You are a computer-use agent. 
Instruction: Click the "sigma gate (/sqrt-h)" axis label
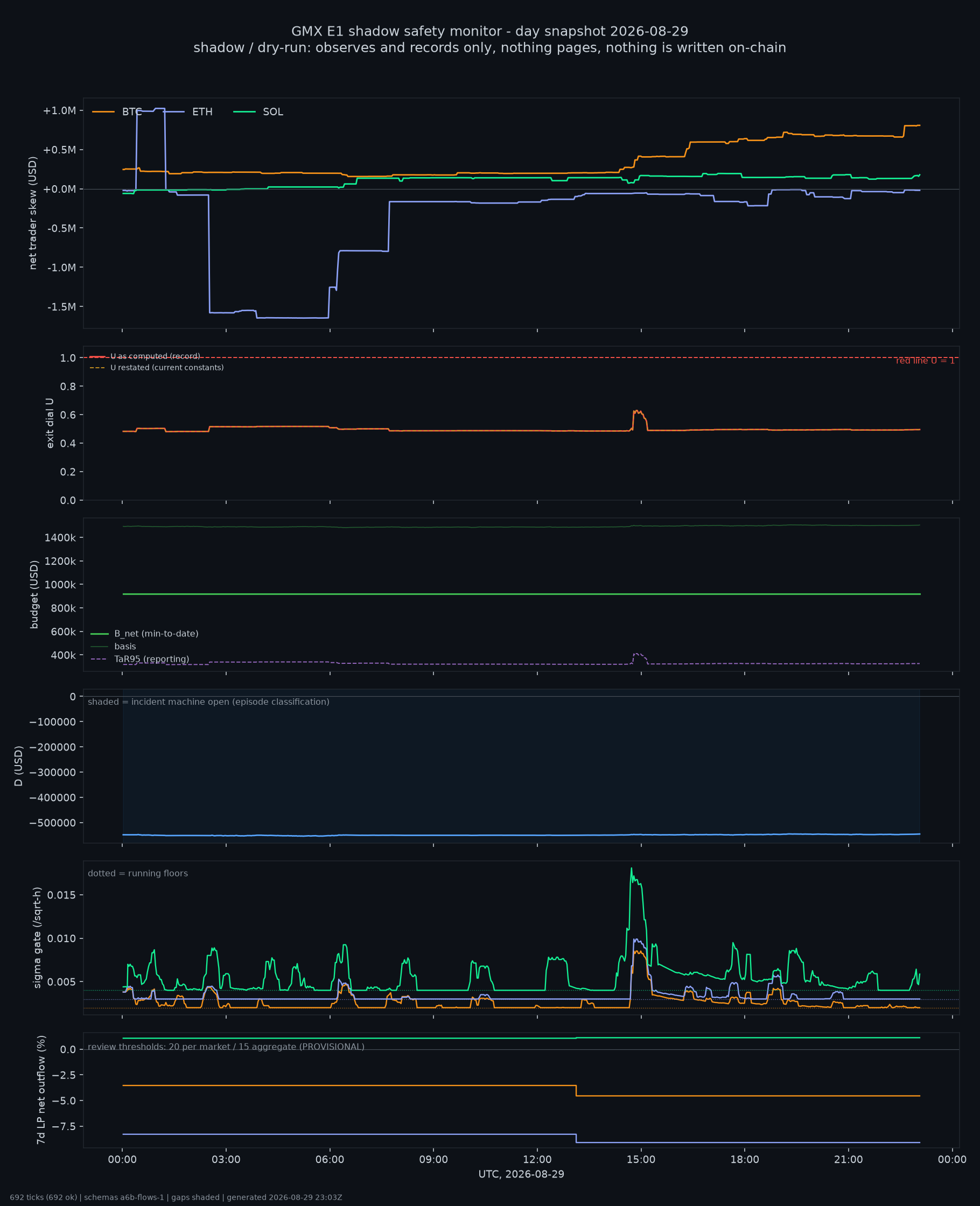pos(37,938)
